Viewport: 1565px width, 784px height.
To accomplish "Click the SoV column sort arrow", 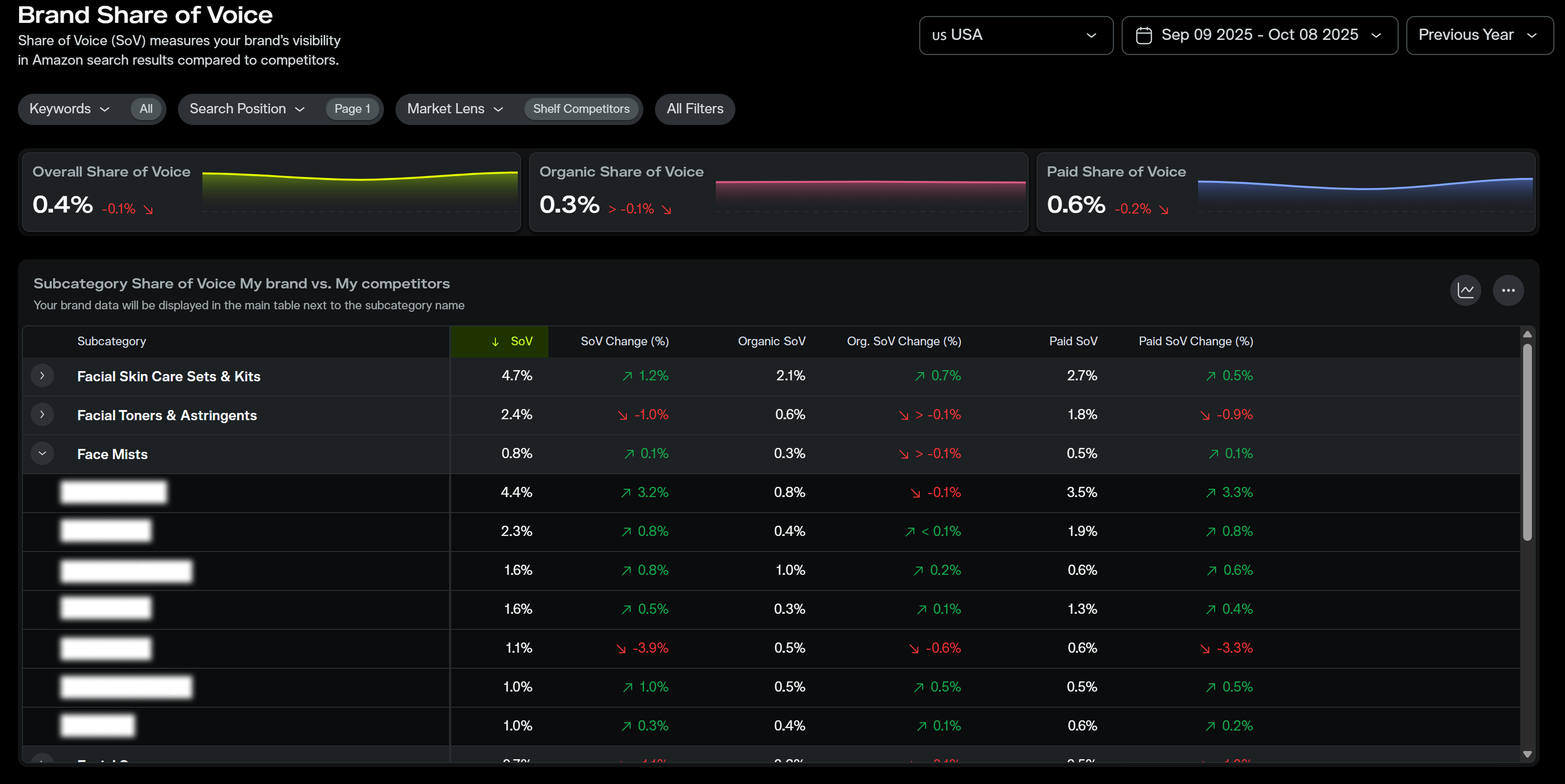I will pyautogui.click(x=495, y=342).
